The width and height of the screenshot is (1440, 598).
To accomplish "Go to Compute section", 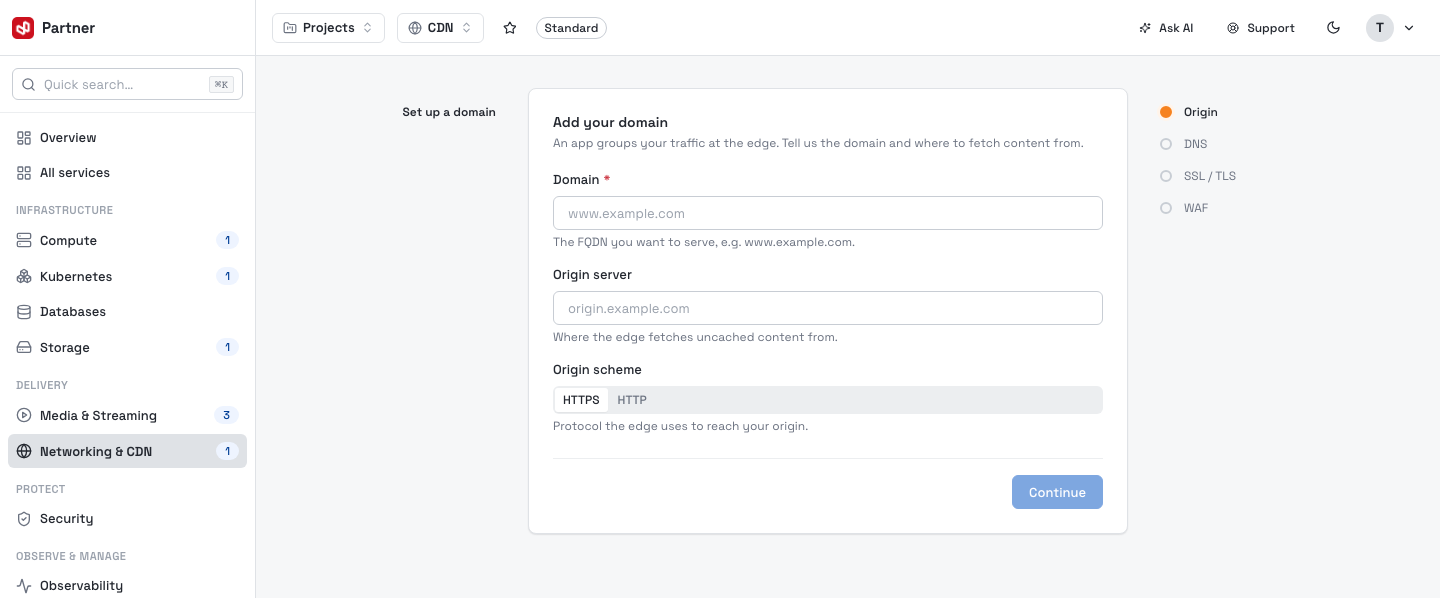I will click(x=127, y=241).
